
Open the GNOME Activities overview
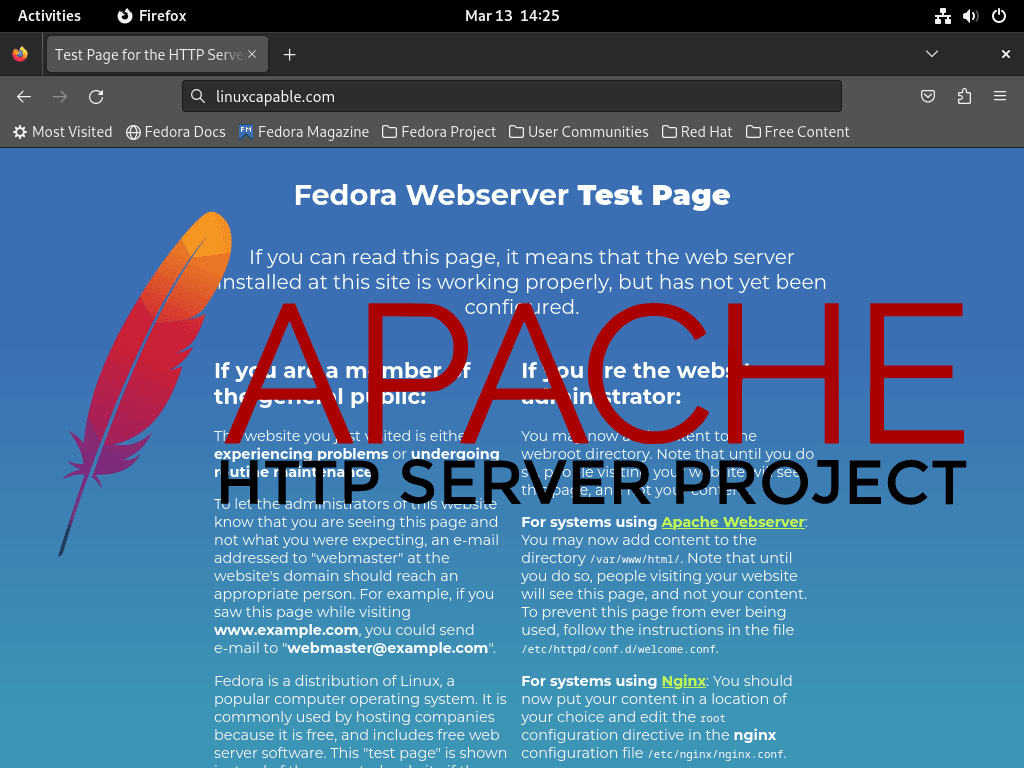point(49,16)
